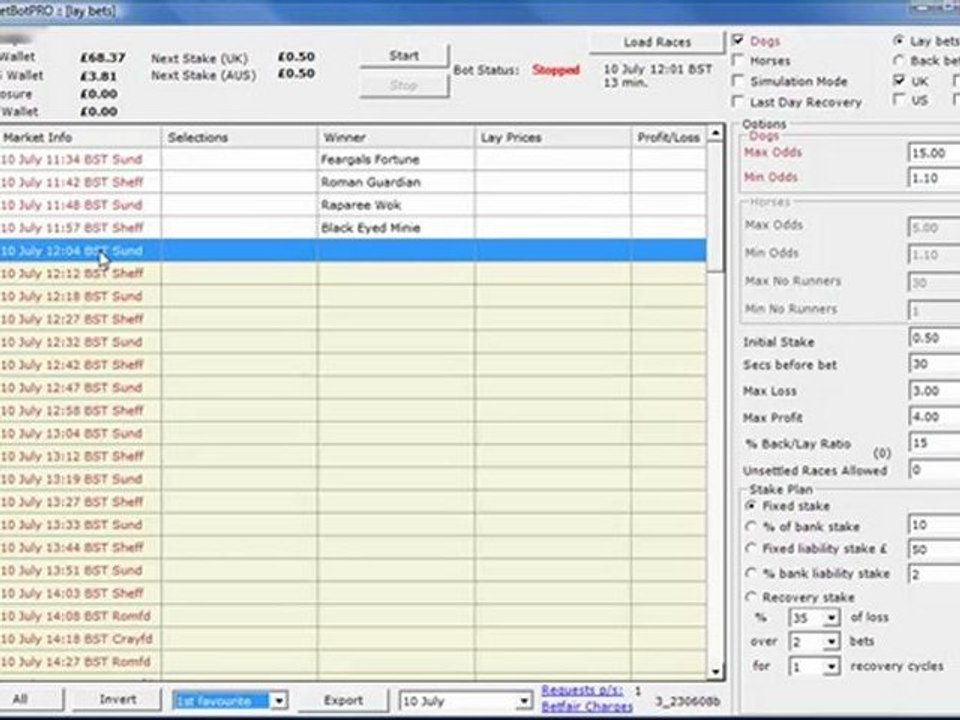Edit % bank liability stake value field
Image resolution: width=960 pixels, height=720 pixels.
934,574
